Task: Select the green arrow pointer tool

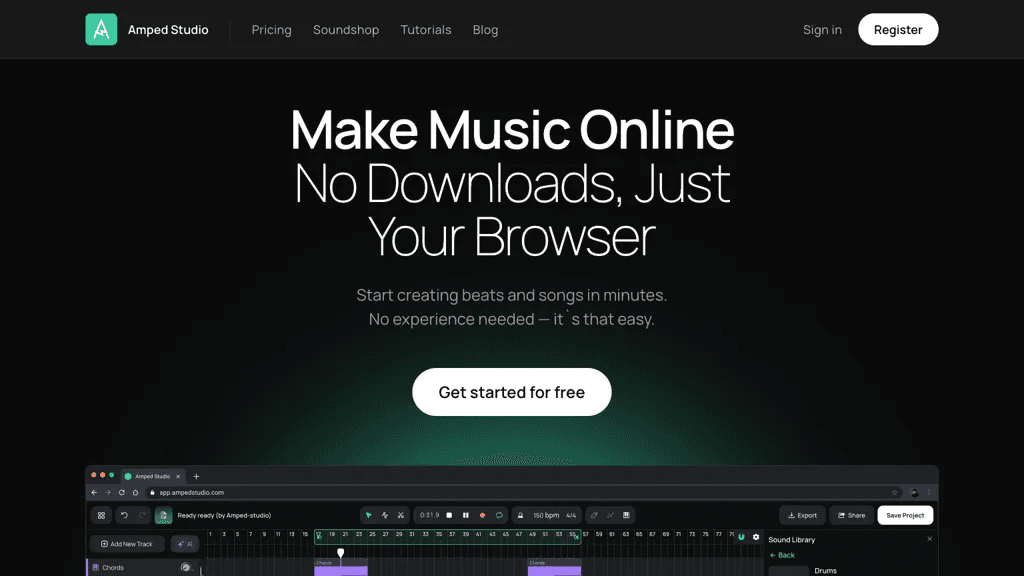Action: pyautogui.click(x=369, y=515)
